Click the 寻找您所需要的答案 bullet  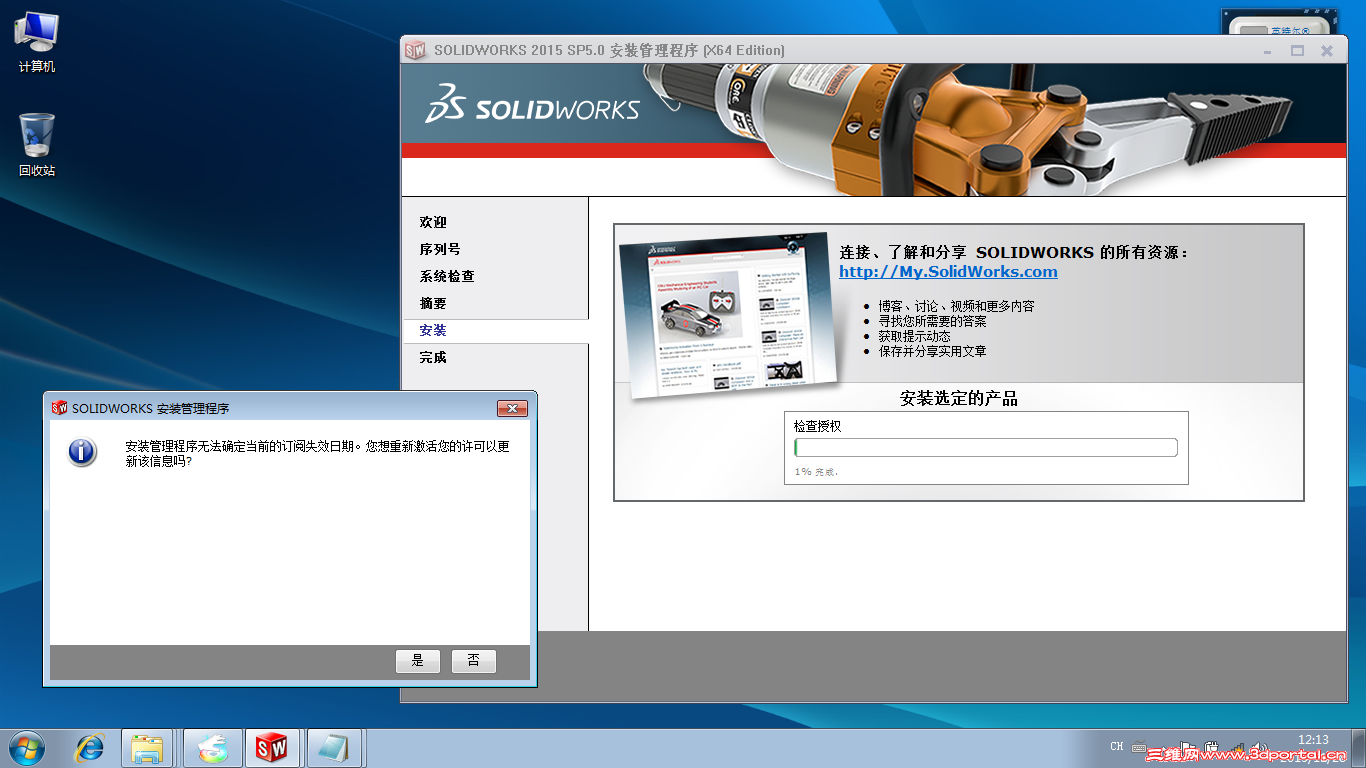932,321
